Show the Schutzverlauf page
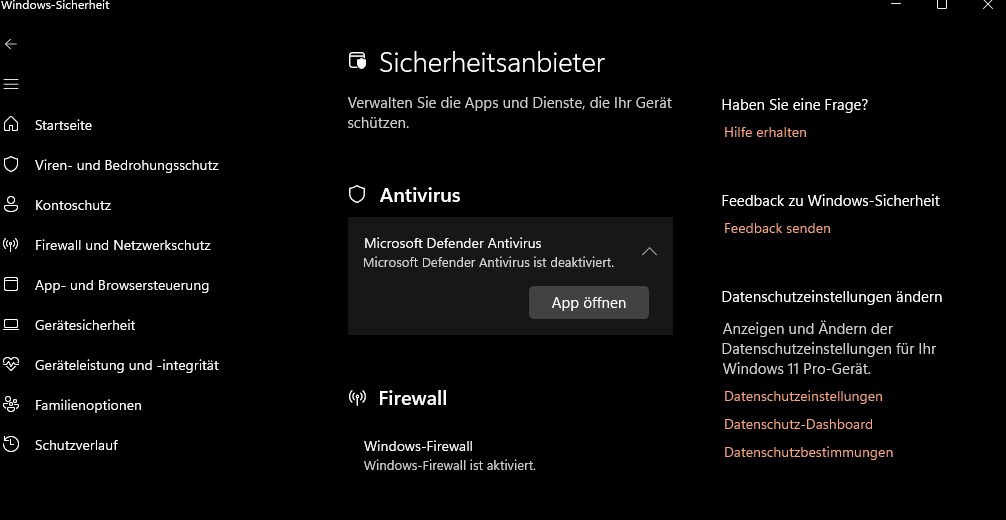 click(76, 446)
